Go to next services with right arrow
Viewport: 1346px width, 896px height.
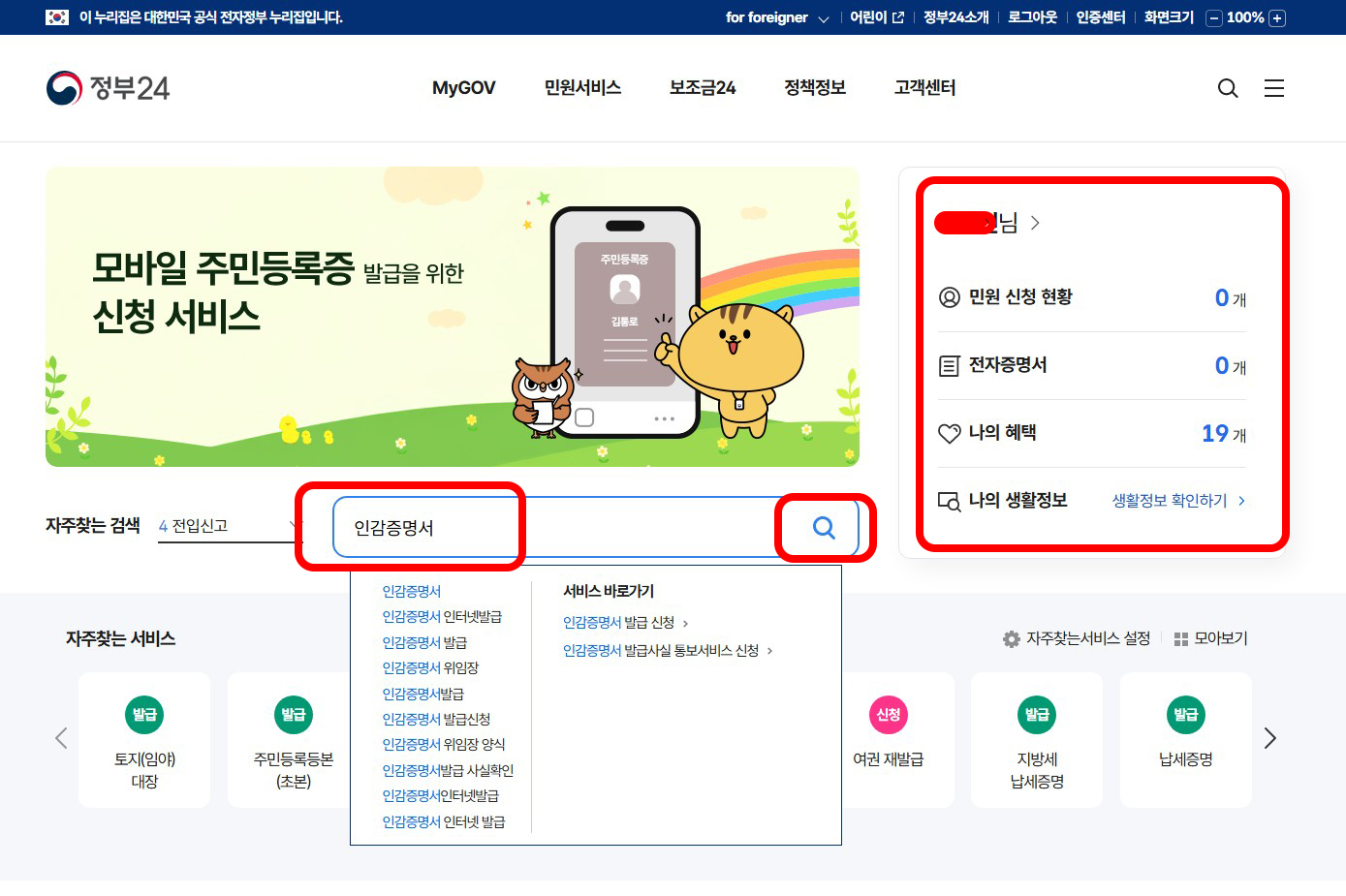(x=1270, y=738)
